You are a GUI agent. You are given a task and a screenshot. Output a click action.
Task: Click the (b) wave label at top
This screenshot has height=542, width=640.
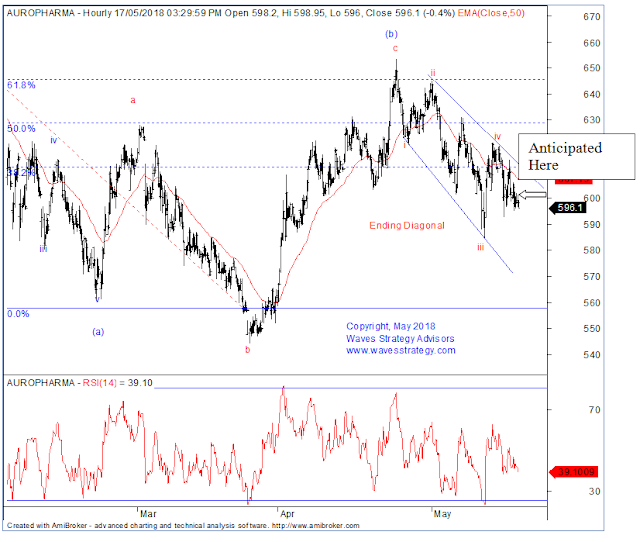(x=391, y=34)
